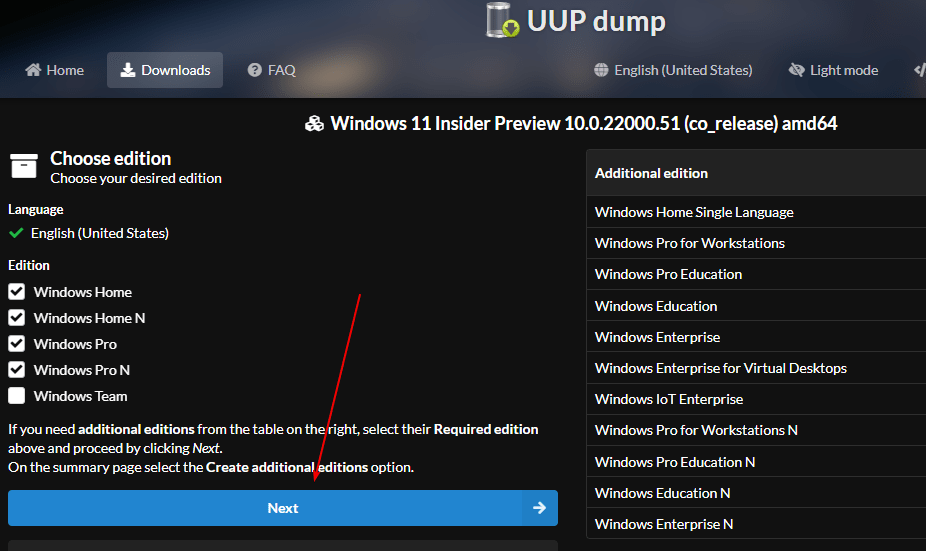Deselect the Windows Pro N checkbox
This screenshot has height=551, width=926.
point(17,370)
